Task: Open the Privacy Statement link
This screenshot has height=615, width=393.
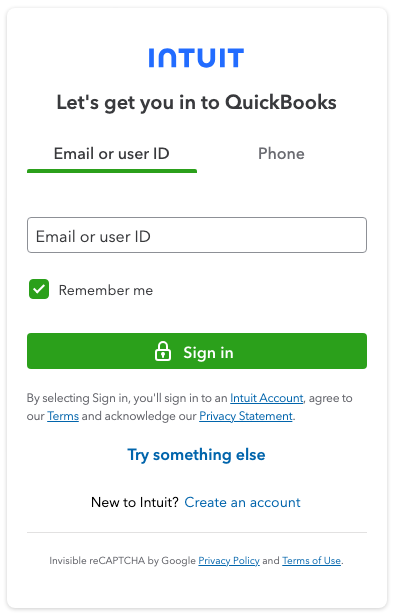Action: 246,416
